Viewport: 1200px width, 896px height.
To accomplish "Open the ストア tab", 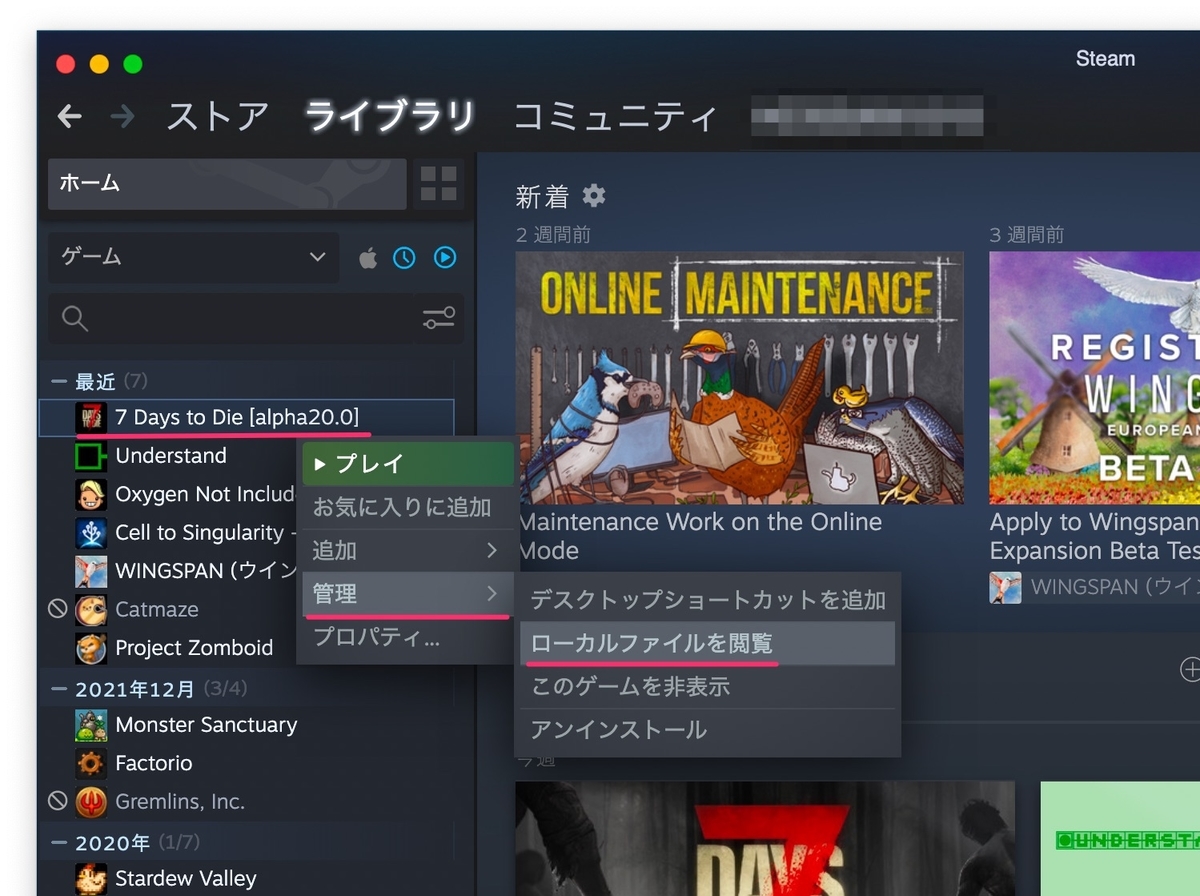I will pyautogui.click(x=217, y=117).
